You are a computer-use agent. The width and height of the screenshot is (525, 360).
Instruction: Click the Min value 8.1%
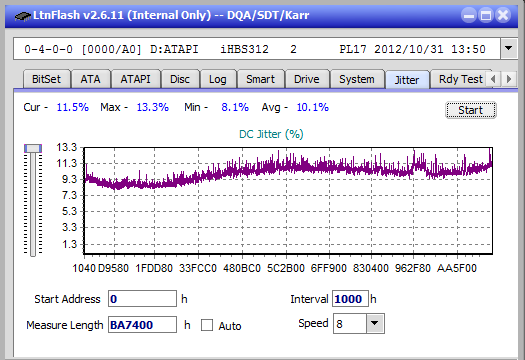[x=235, y=107]
